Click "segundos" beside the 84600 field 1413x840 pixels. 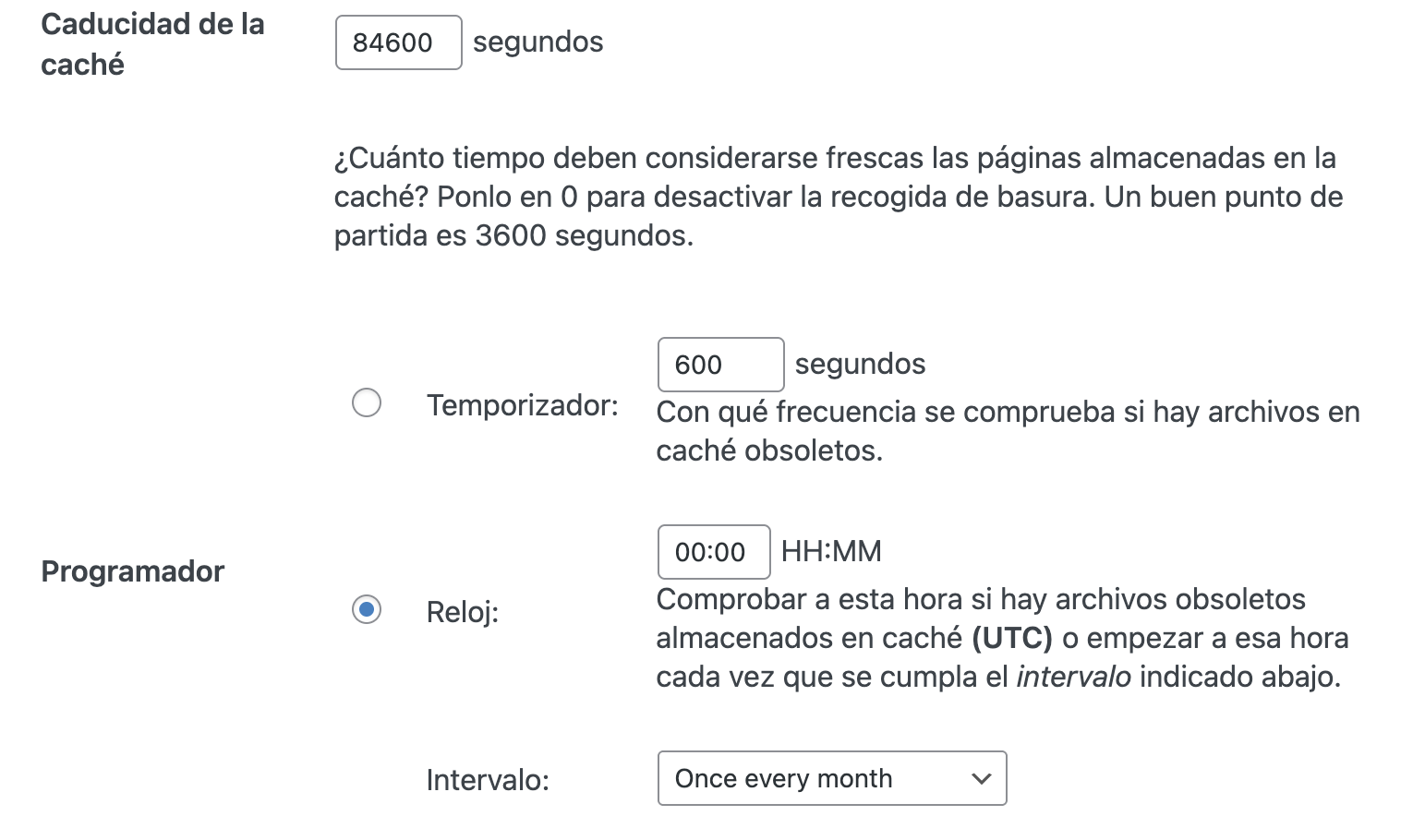pos(537,42)
